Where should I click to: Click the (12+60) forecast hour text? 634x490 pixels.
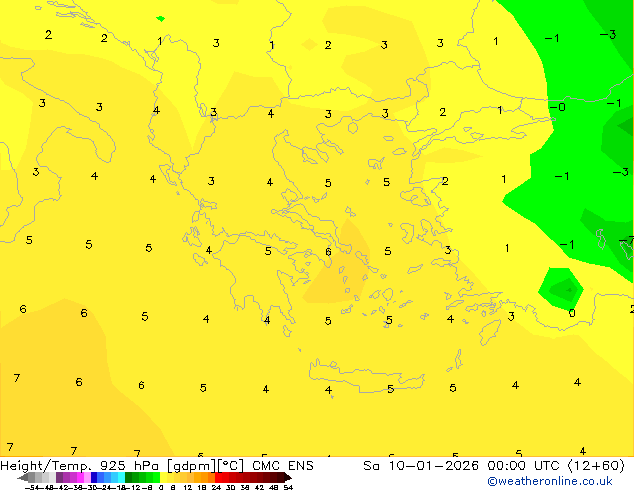(598, 466)
